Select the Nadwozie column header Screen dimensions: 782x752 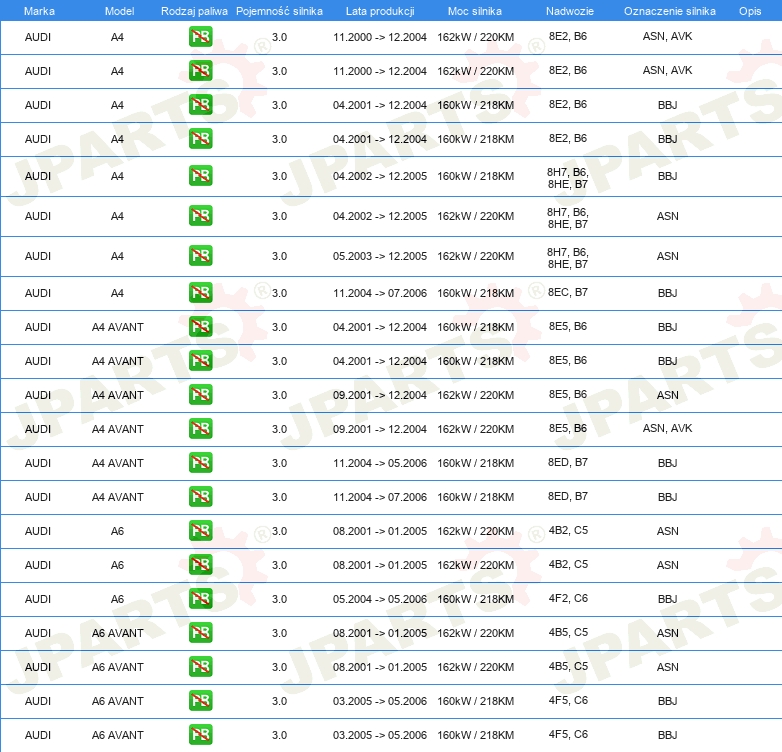point(567,10)
